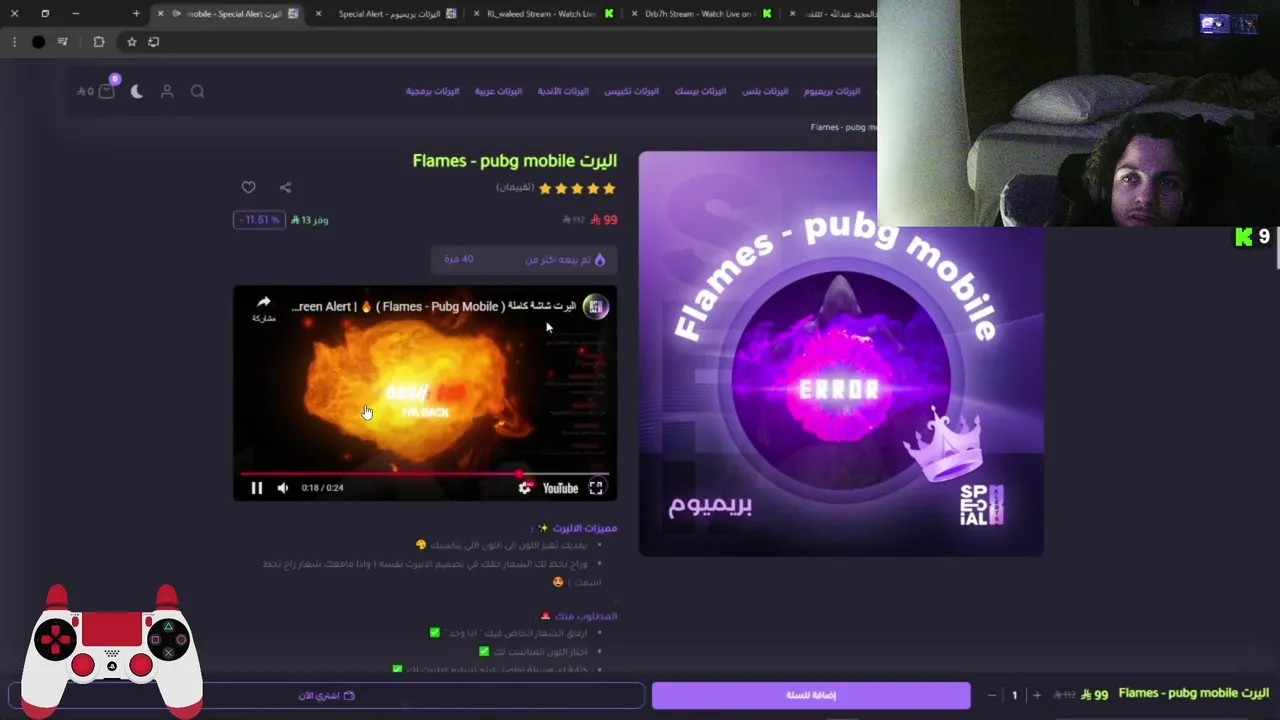Increase quantity with the plus stepper

[x=1037, y=695]
